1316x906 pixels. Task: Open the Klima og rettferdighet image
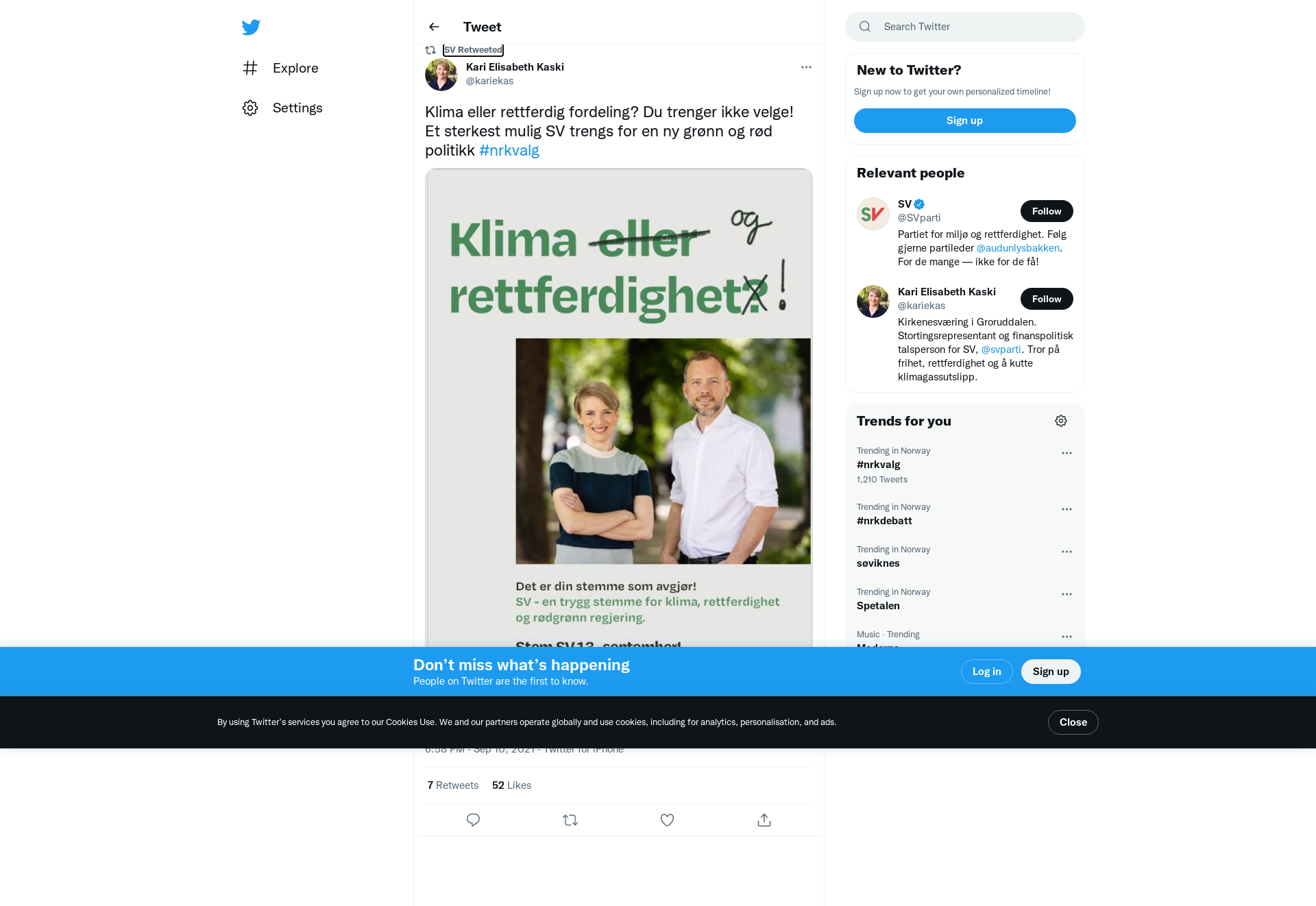click(619, 408)
